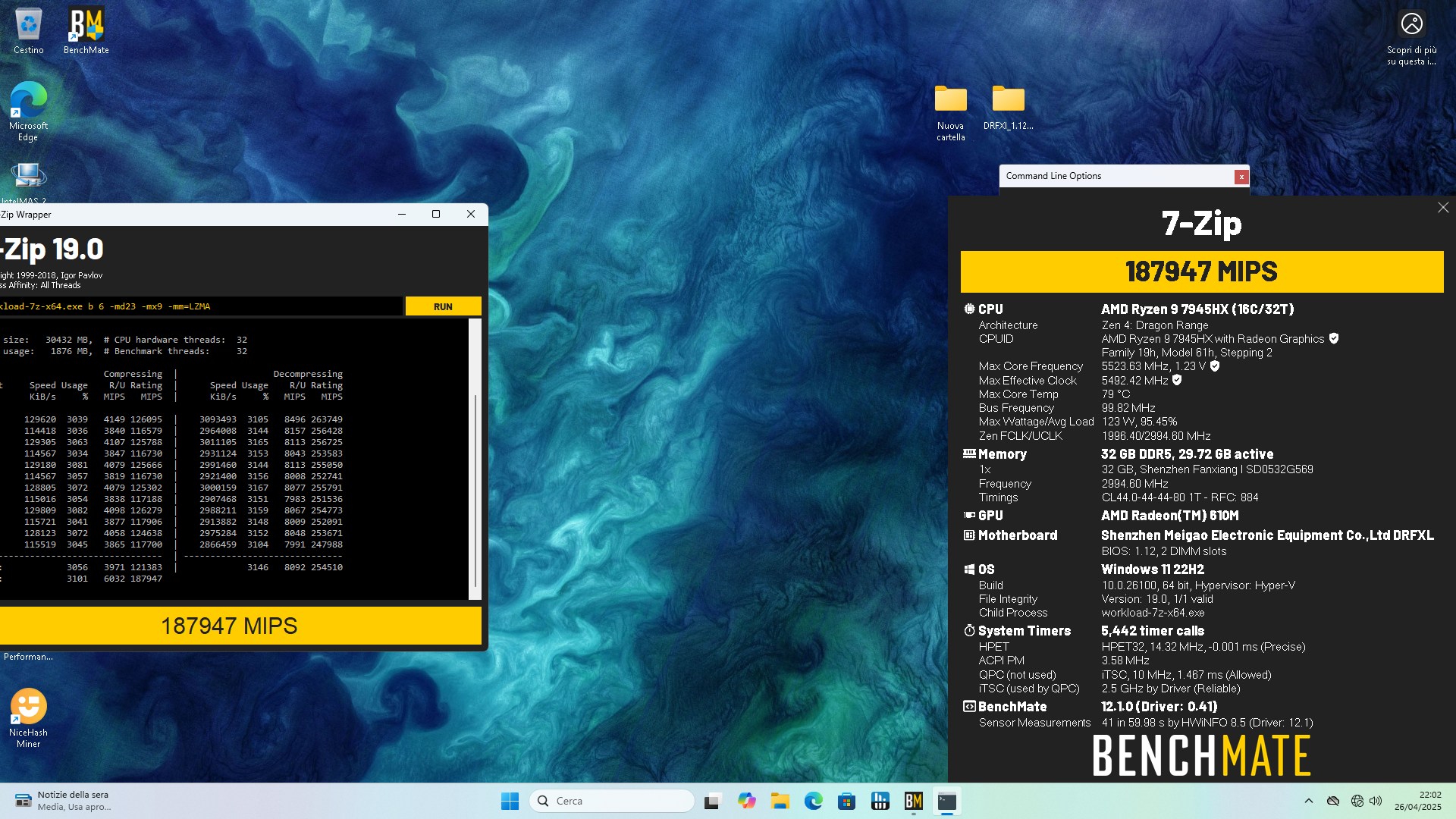Click the BENCHMATE logo at panel bottom
This screenshot has width=1456, height=819.
(x=1202, y=755)
